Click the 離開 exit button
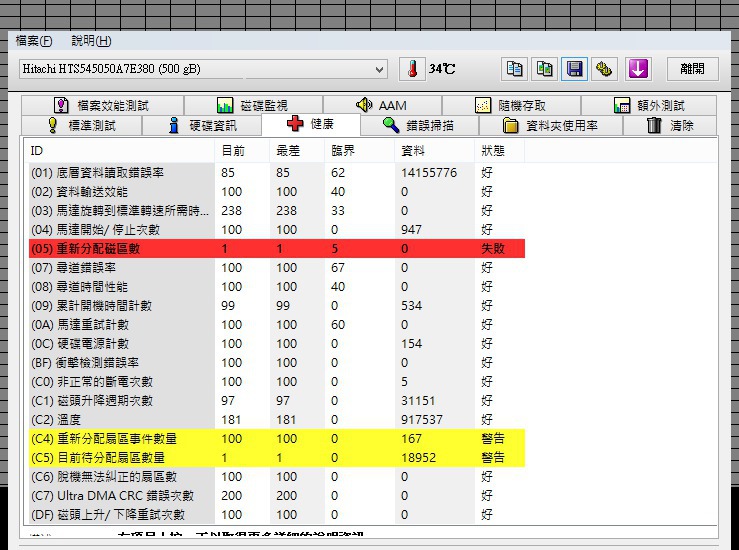Screen dimensions: 739x550 692,69
